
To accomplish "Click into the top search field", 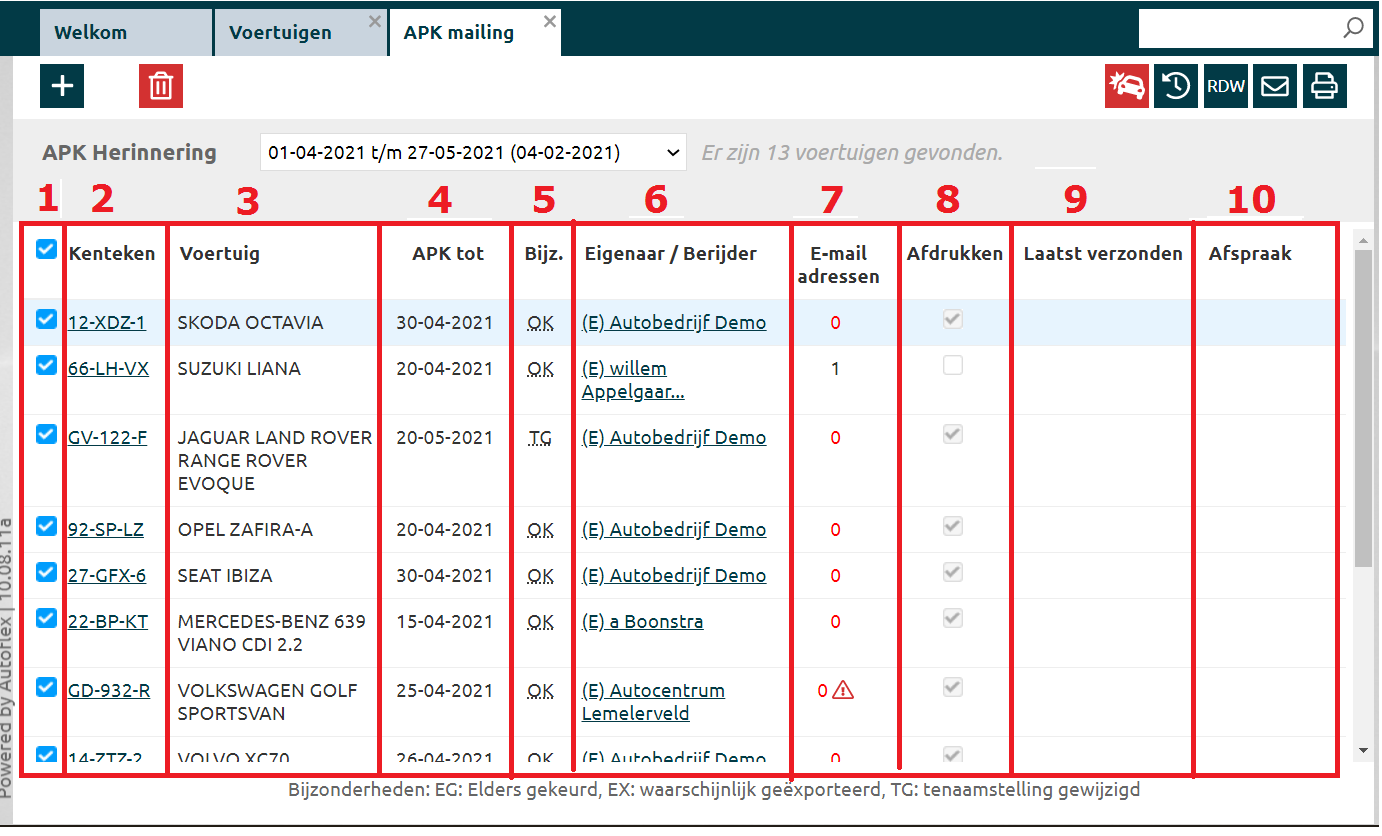I will (x=1238, y=28).
